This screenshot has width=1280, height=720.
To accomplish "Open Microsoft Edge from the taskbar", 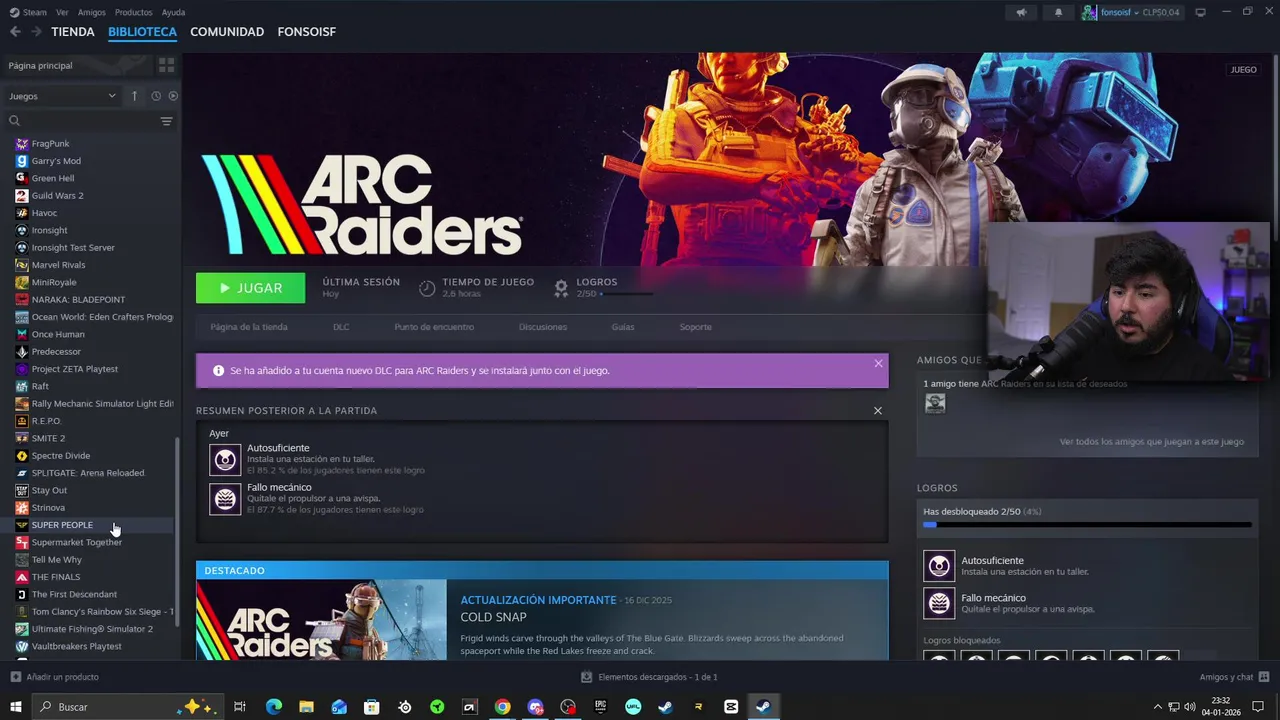I will coord(274,707).
